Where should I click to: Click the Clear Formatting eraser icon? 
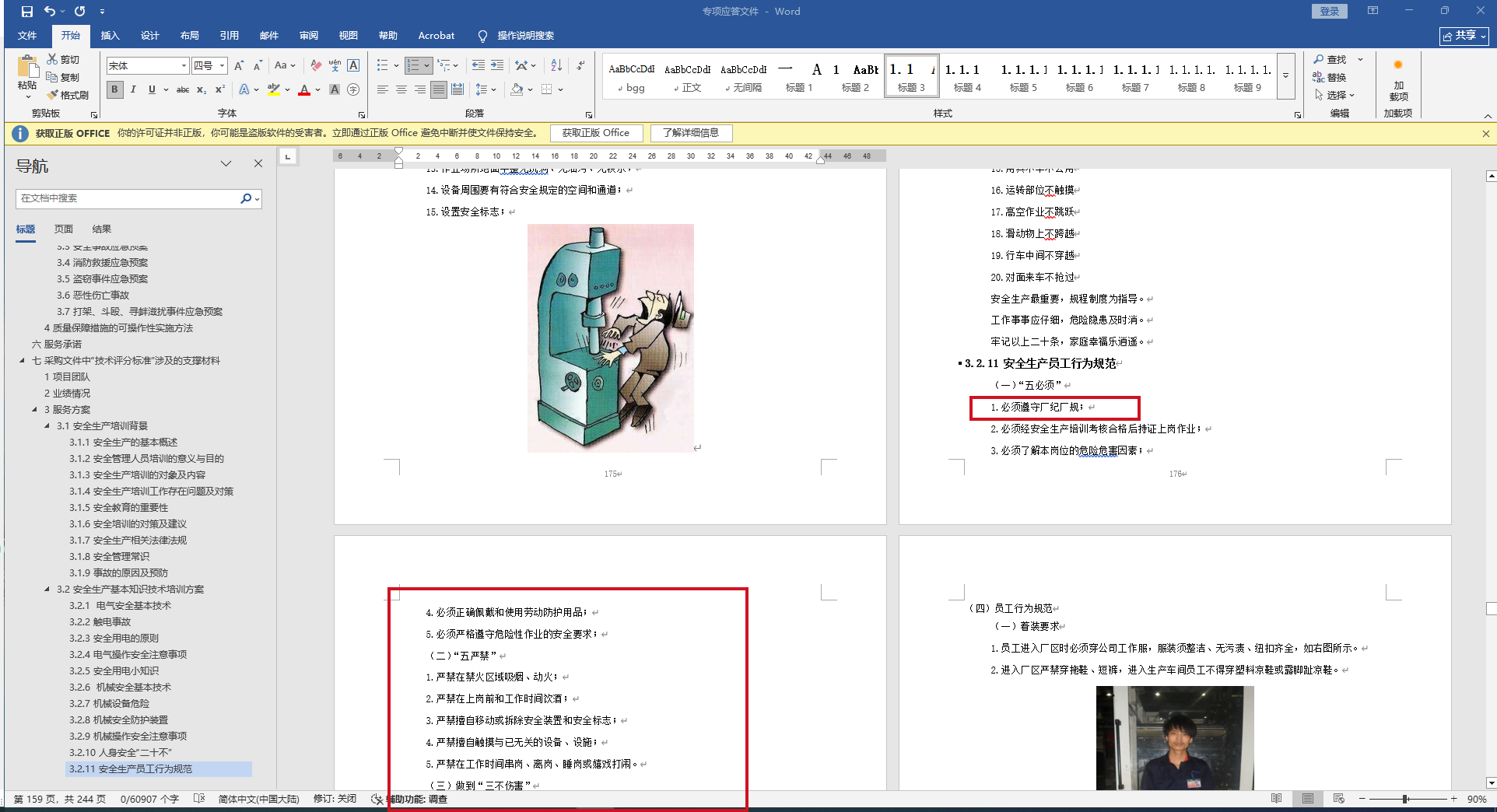pyautogui.click(x=315, y=65)
